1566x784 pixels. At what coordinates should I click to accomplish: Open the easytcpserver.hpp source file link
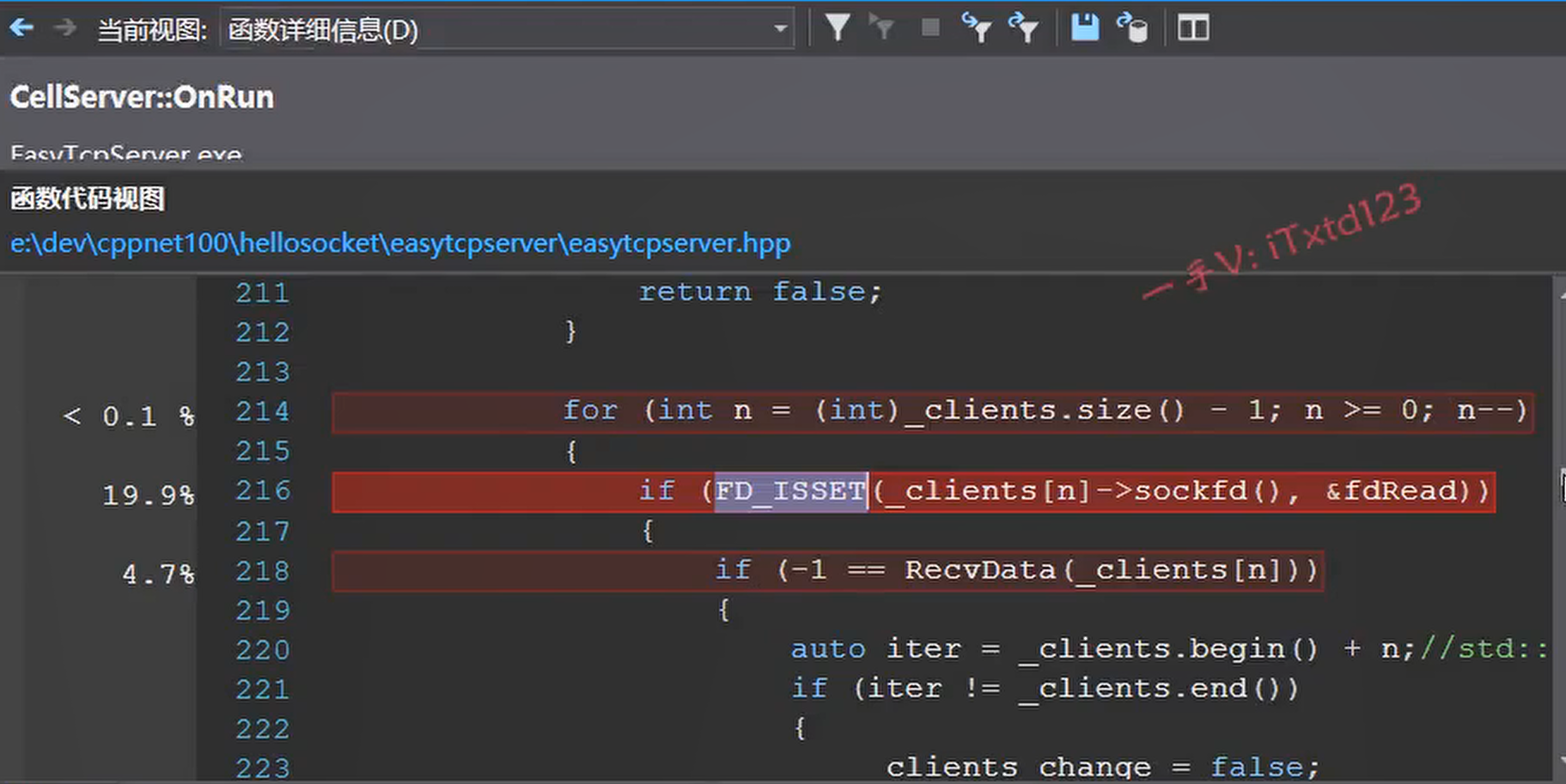pos(400,243)
